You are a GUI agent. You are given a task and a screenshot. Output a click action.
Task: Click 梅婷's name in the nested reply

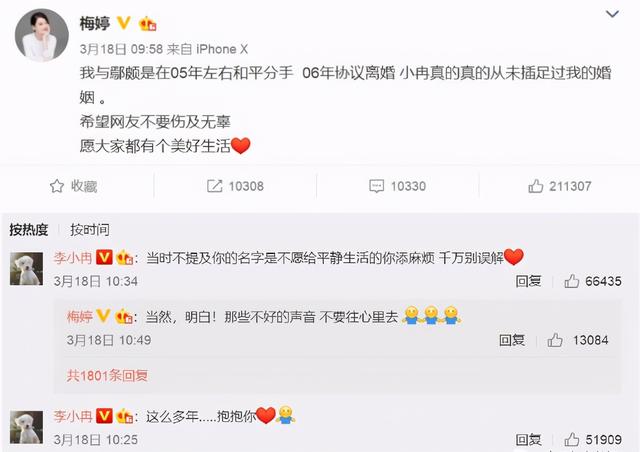click(80, 316)
